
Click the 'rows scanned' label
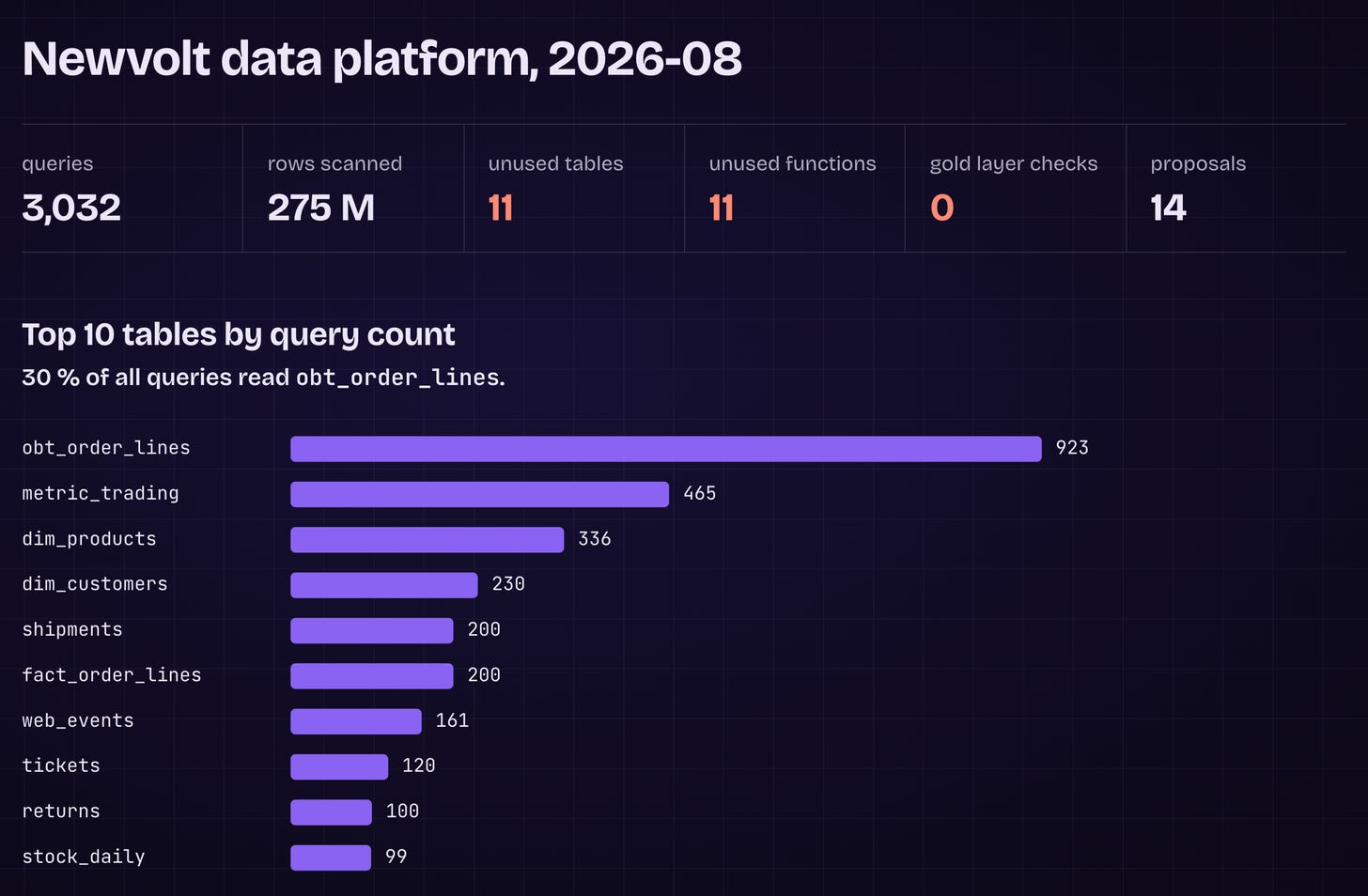pos(334,163)
